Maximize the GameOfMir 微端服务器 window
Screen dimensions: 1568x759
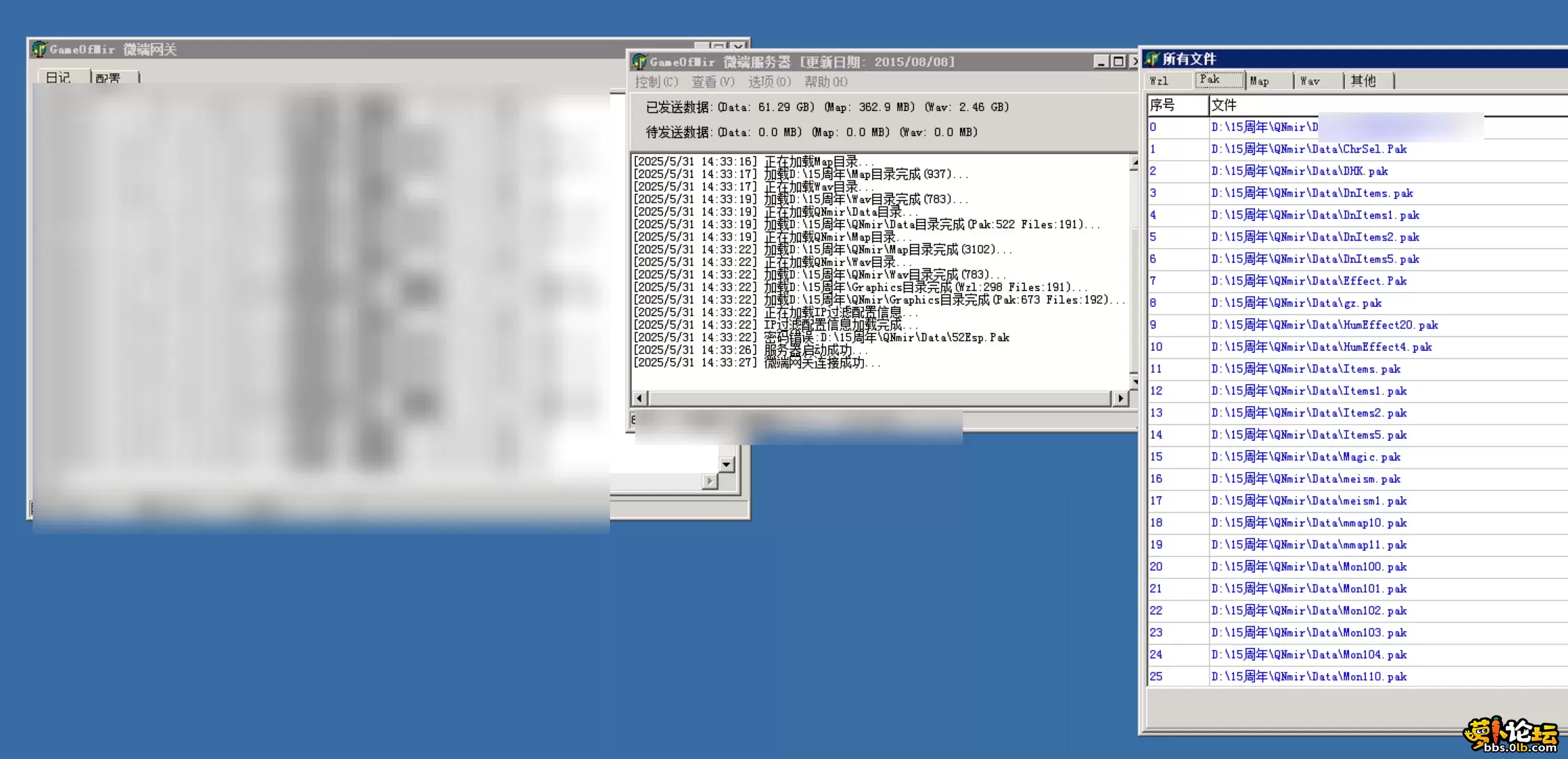tap(1118, 62)
